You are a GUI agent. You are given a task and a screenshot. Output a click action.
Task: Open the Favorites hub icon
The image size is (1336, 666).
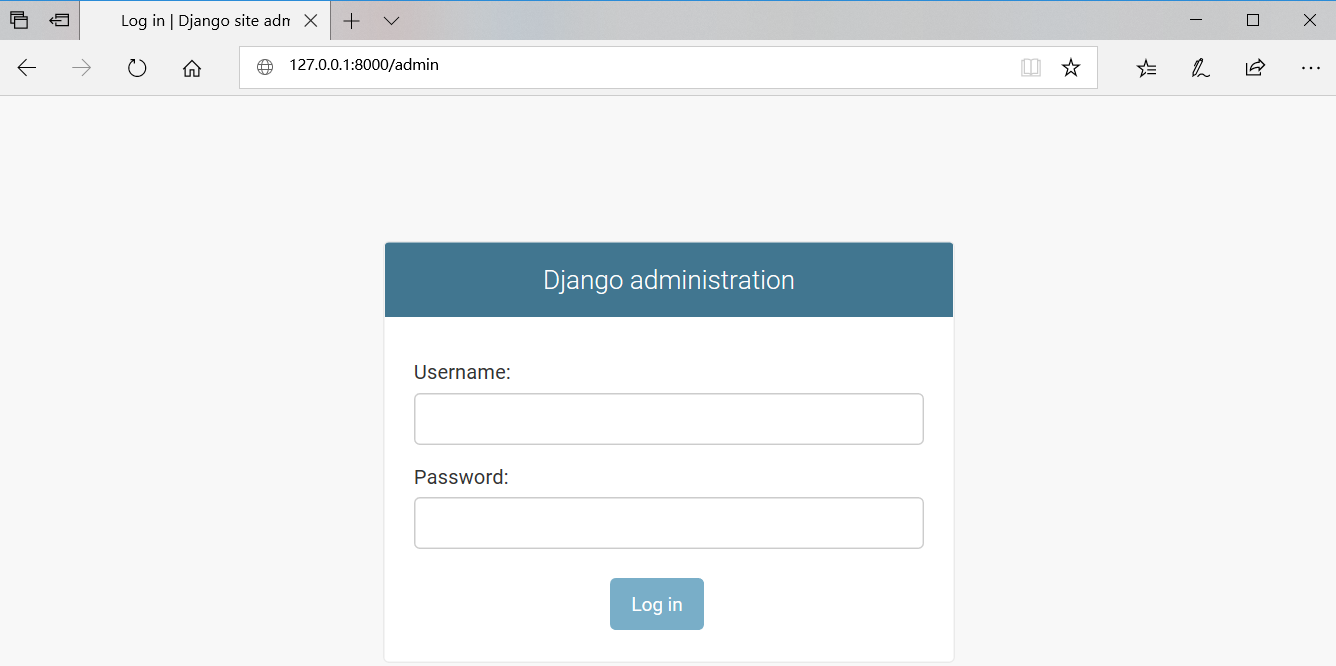1147,67
